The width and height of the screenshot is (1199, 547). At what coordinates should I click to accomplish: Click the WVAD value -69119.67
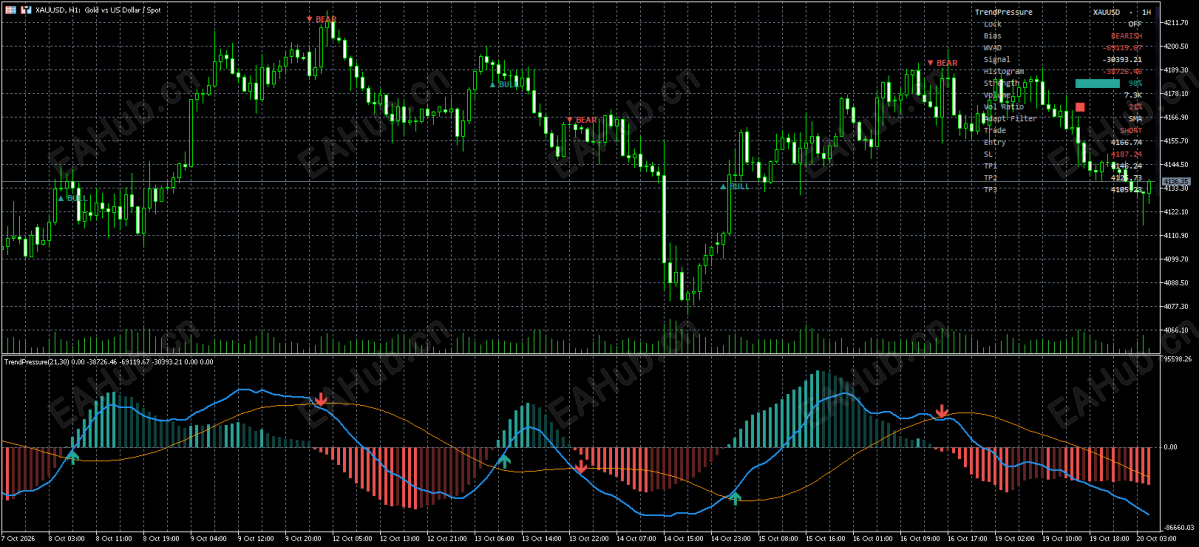(1123, 47)
